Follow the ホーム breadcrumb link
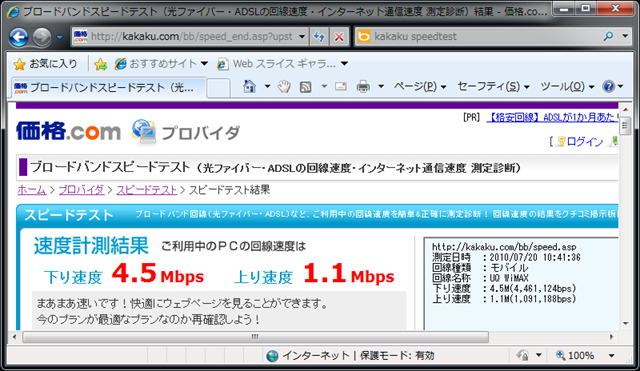This screenshot has width=640, height=371. 32,190
